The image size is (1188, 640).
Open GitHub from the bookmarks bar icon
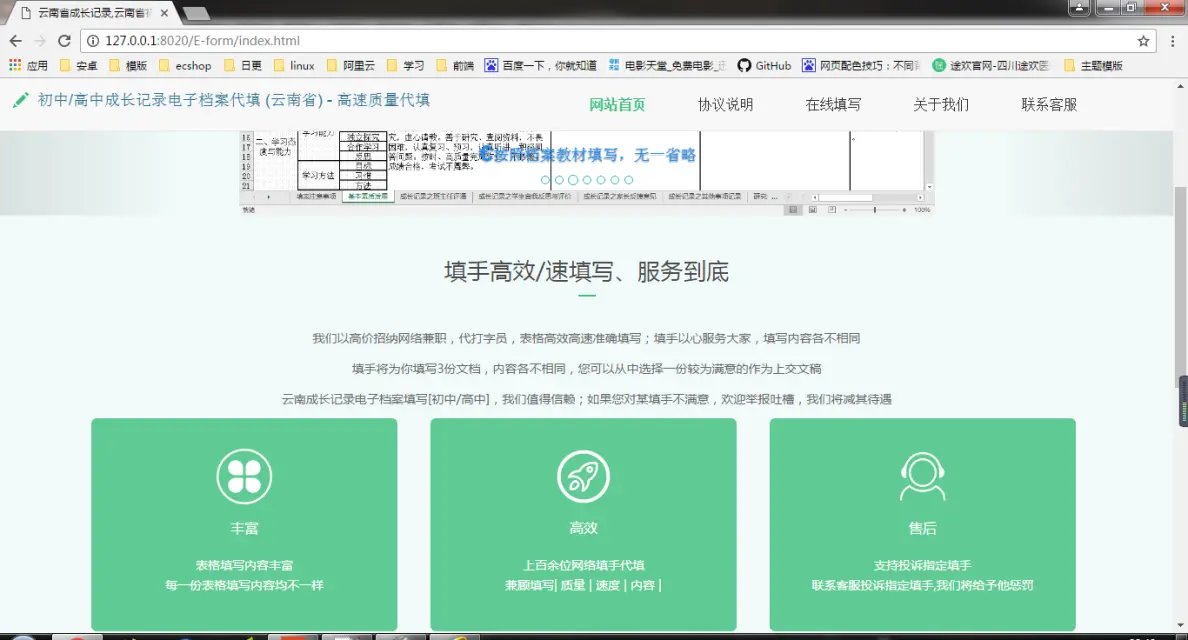pyautogui.click(x=747, y=63)
